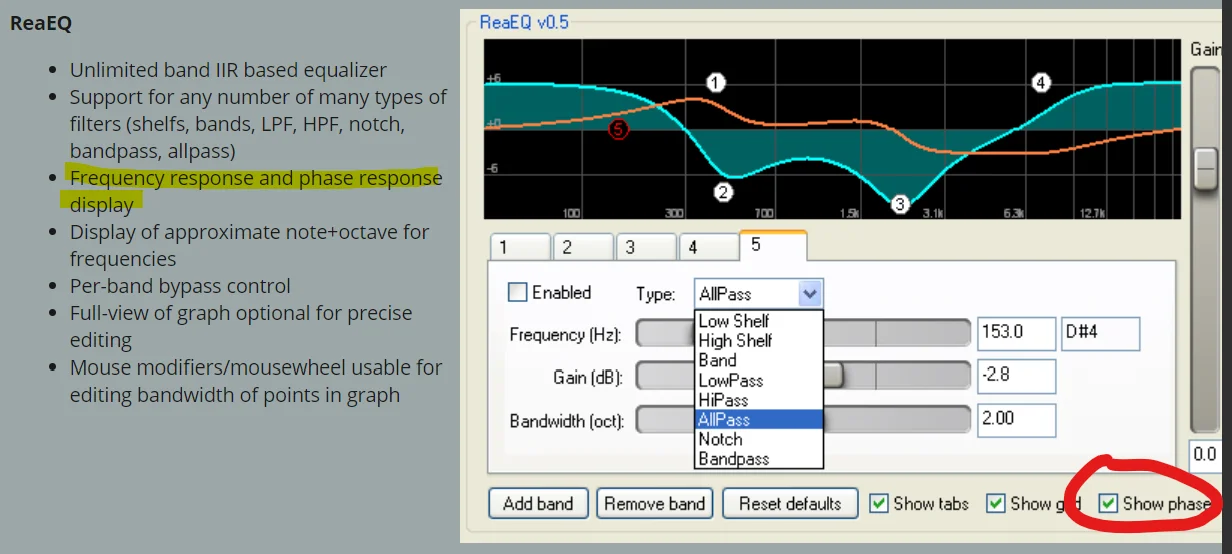Click the Add band button
The image size is (1232, 554).
click(538, 503)
